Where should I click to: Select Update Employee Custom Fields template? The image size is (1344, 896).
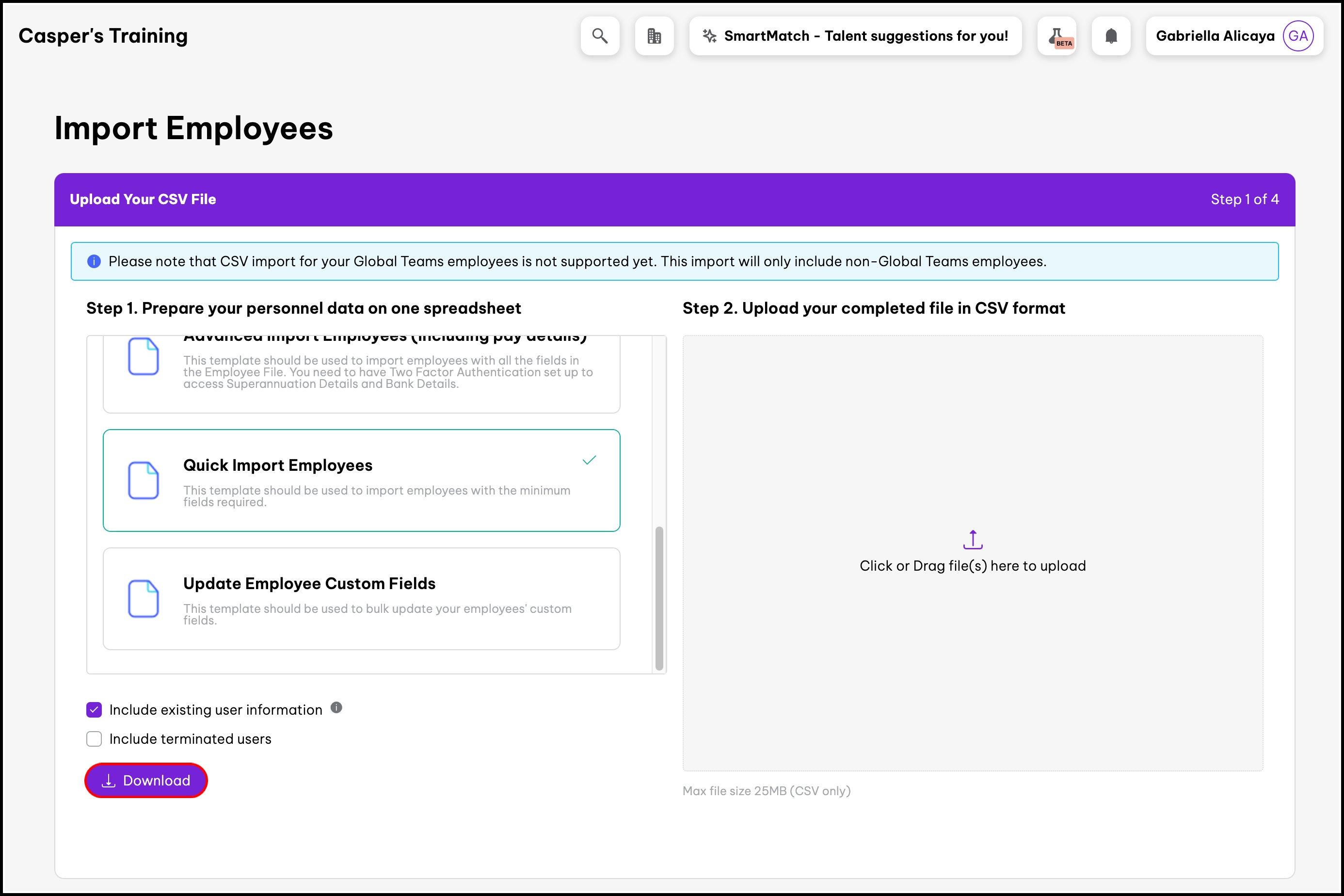click(x=361, y=598)
